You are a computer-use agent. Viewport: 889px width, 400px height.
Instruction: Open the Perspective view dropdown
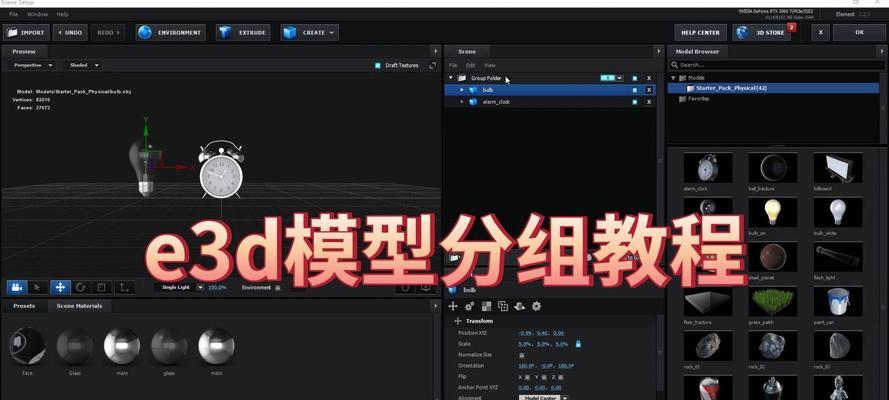[32, 66]
